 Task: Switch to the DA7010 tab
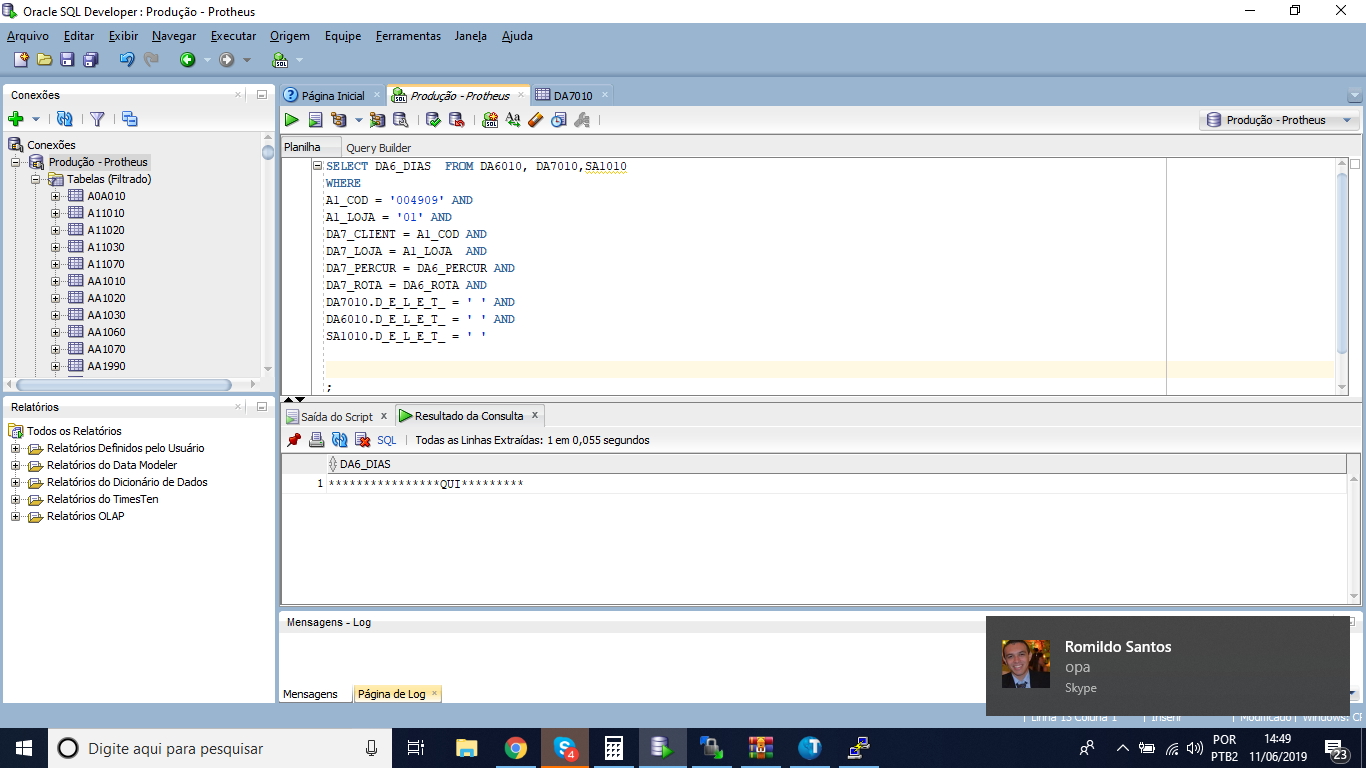point(573,96)
